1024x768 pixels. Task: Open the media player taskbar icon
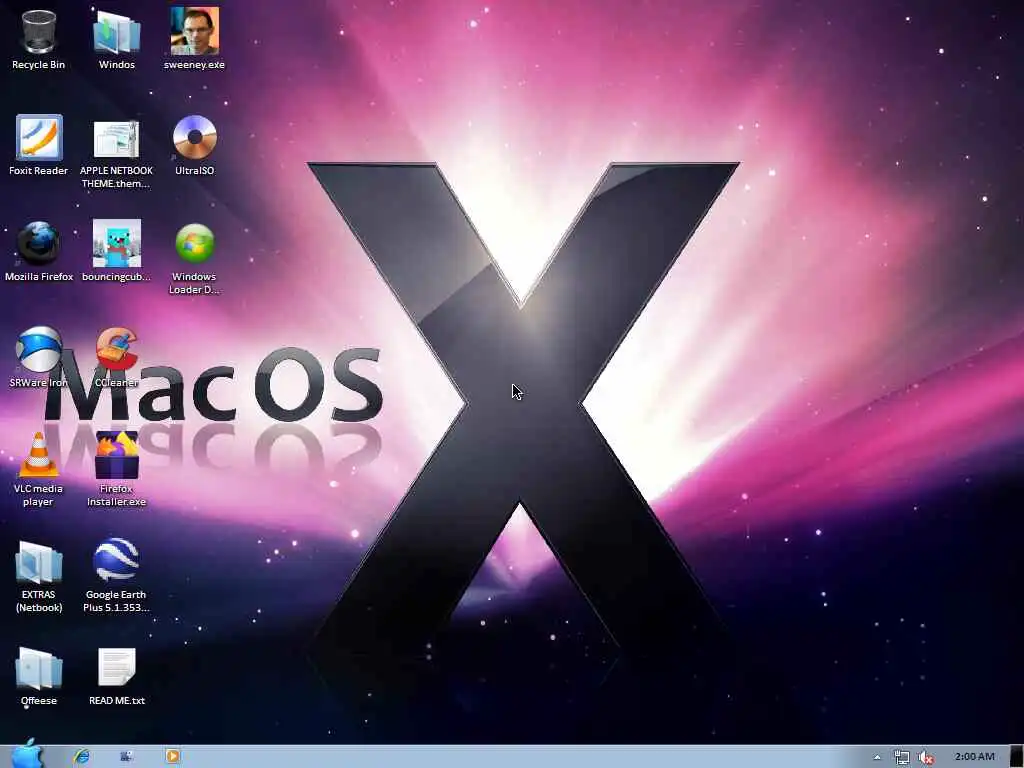coord(172,756)
